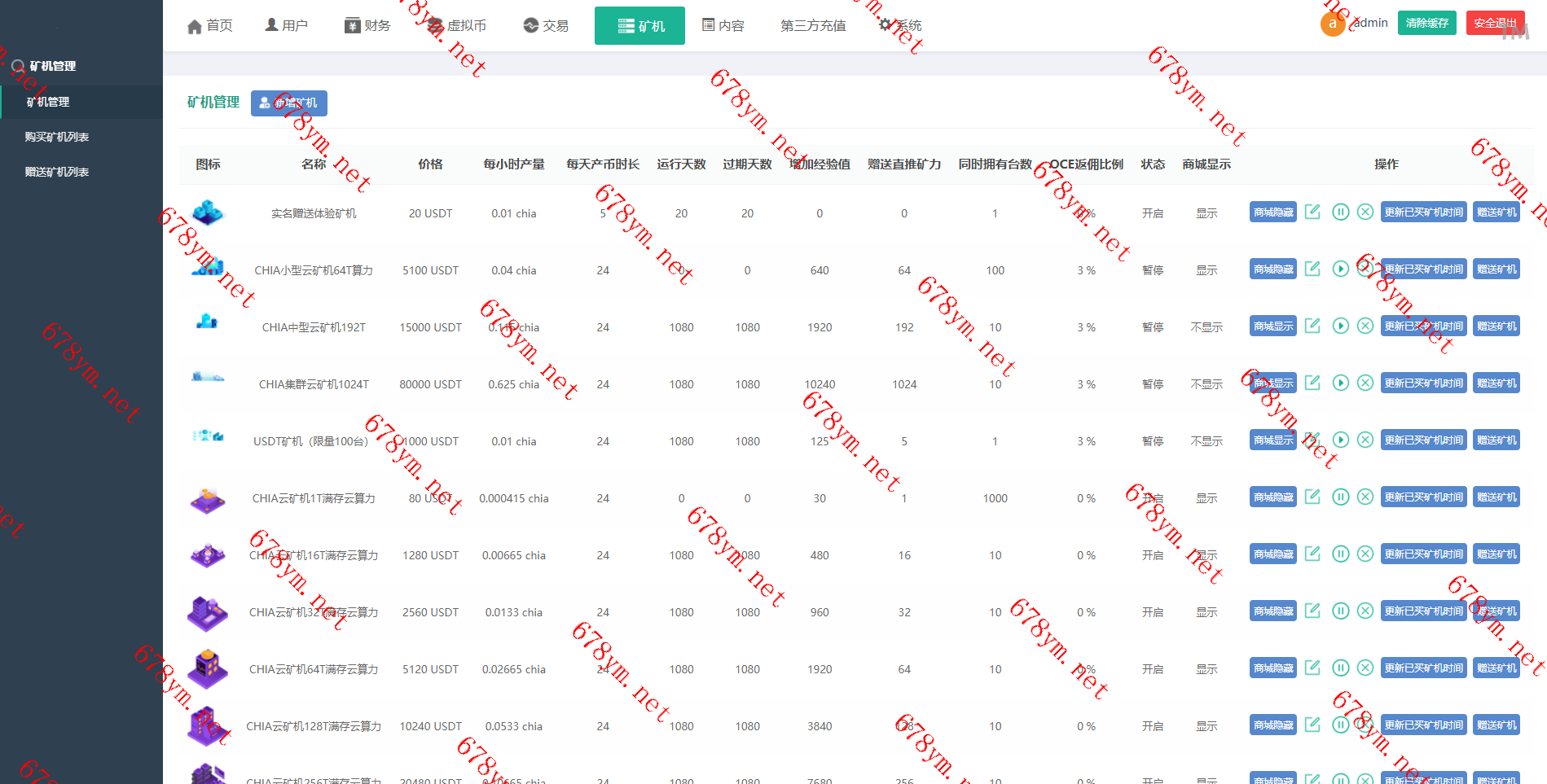Viewport: 1547px width, 784px height.
Task: Click edit icon for CHIA云矿机1T满存云算力
Action: click(1312, 497)
